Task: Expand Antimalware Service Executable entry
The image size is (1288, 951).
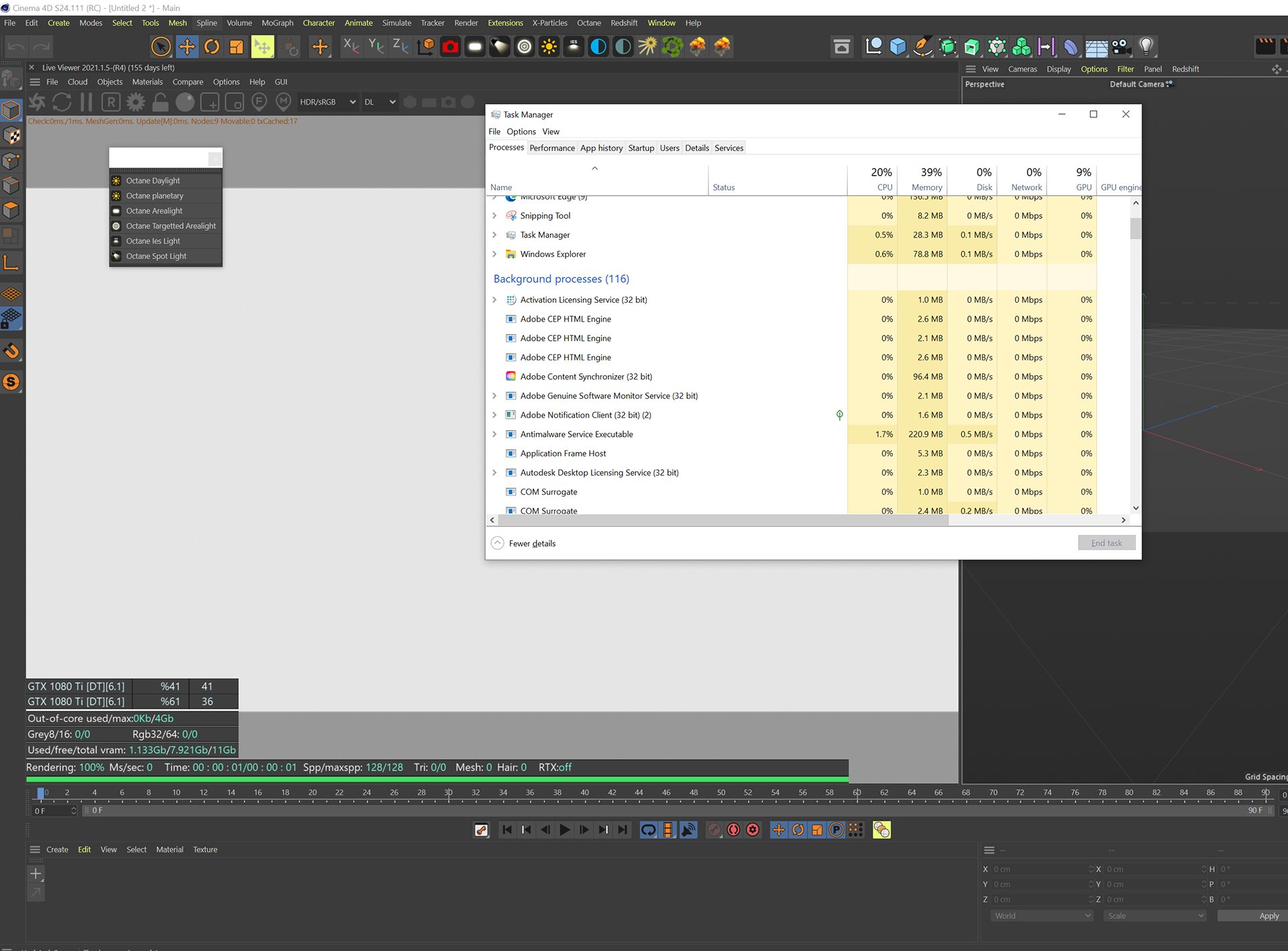Action: [494, 434]
